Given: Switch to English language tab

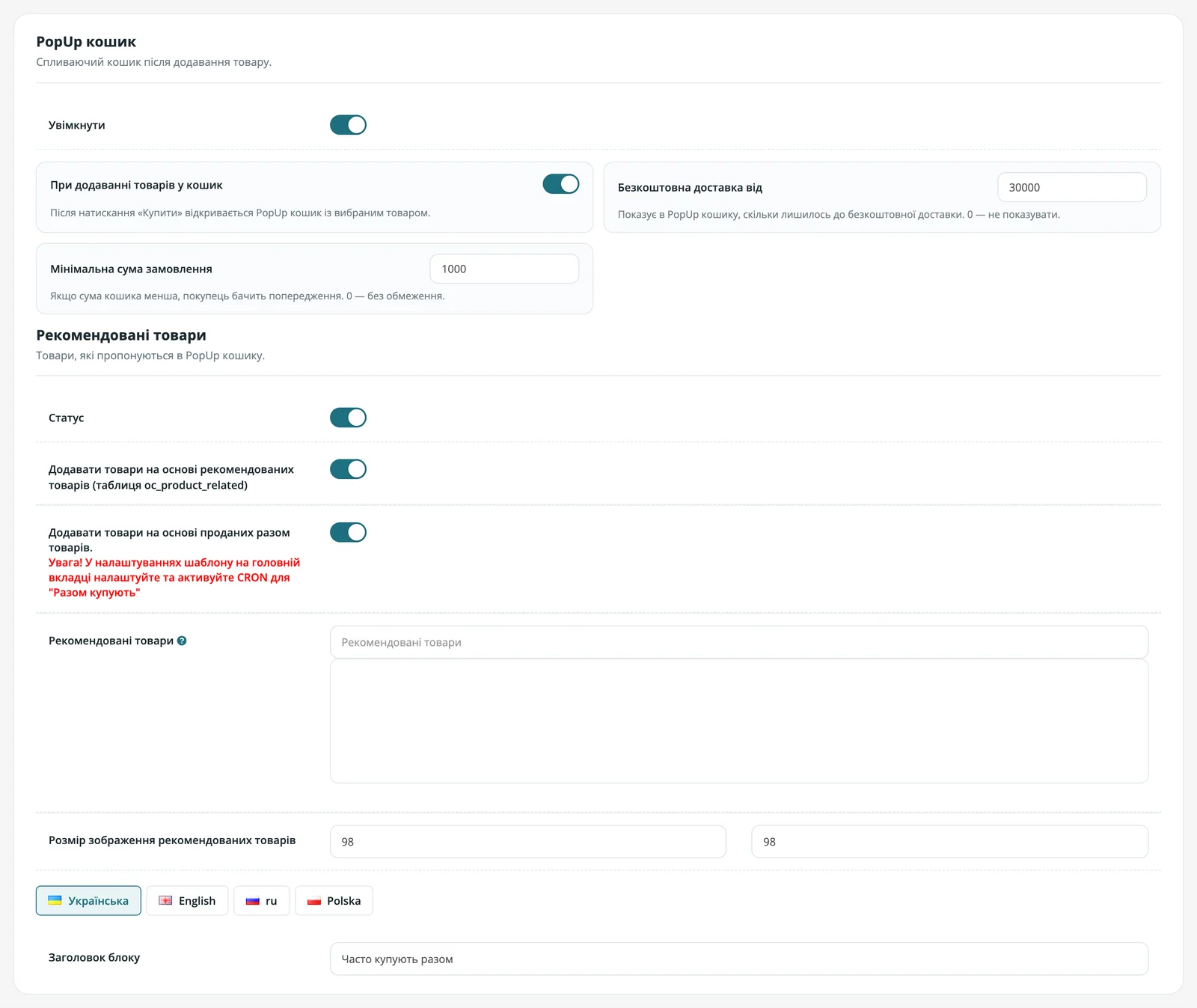Looking at the screenshot, I should pyautogui.click(x=187, y=900).
